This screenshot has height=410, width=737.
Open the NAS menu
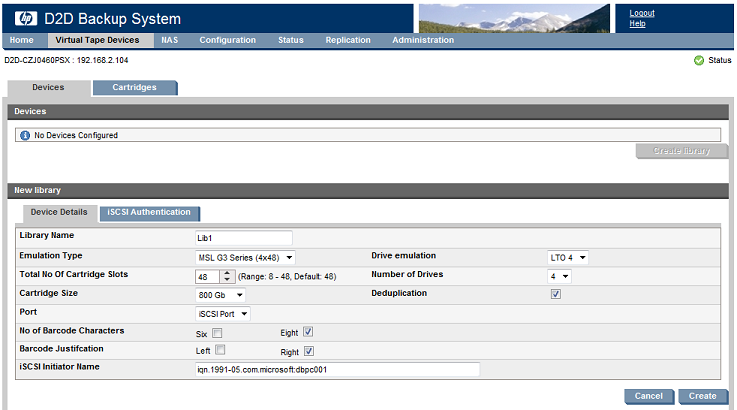coord(170,40)
